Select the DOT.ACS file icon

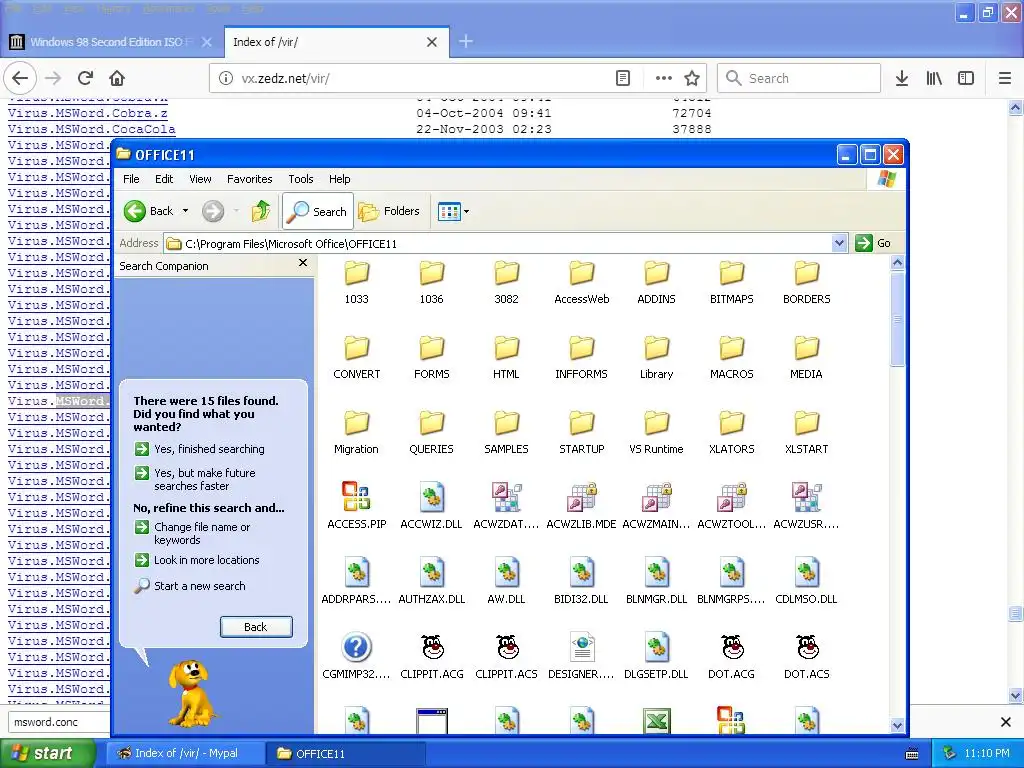pos(807,647)
